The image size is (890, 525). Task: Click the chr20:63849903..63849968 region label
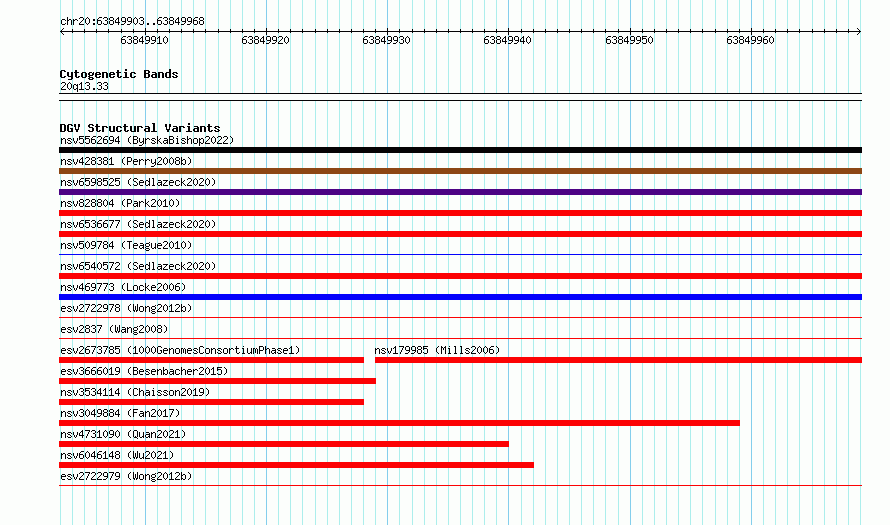[132, 21]
